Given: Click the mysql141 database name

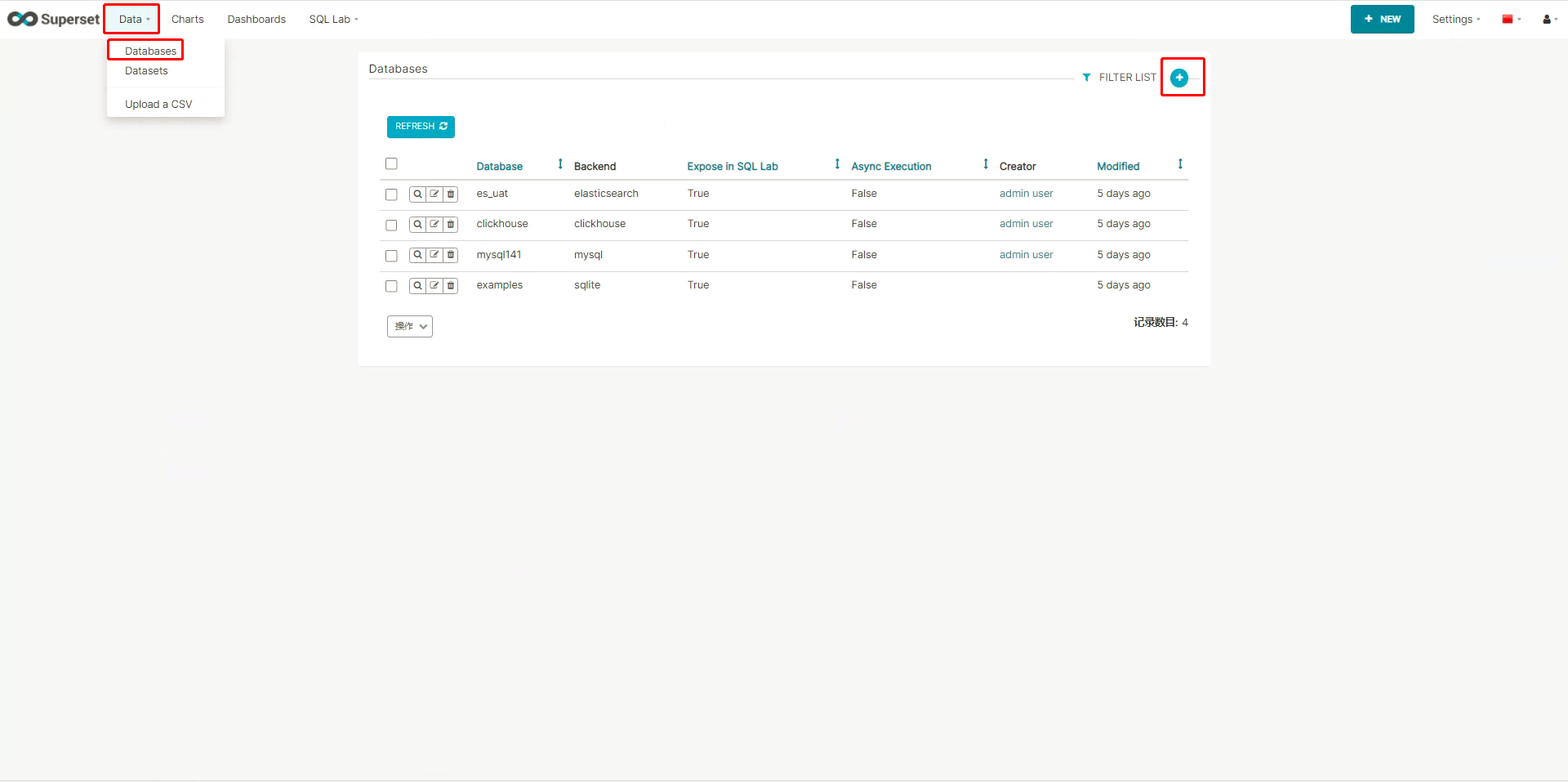Looking at the screenshot, I should [499, 255].
